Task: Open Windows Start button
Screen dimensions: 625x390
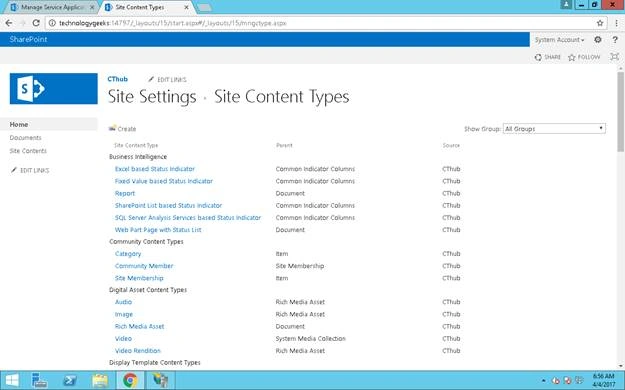Action: pyautogui.click(x=12, y=380)
